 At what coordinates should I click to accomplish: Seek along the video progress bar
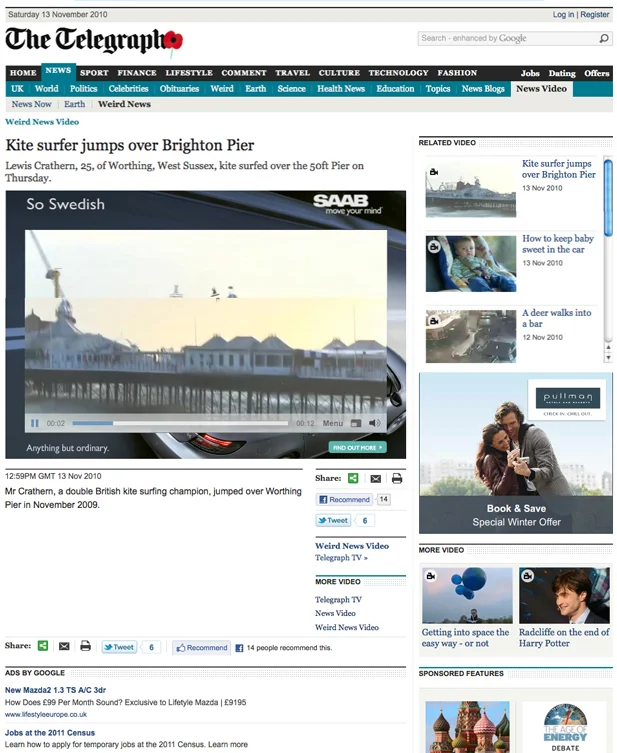point(180,423)
